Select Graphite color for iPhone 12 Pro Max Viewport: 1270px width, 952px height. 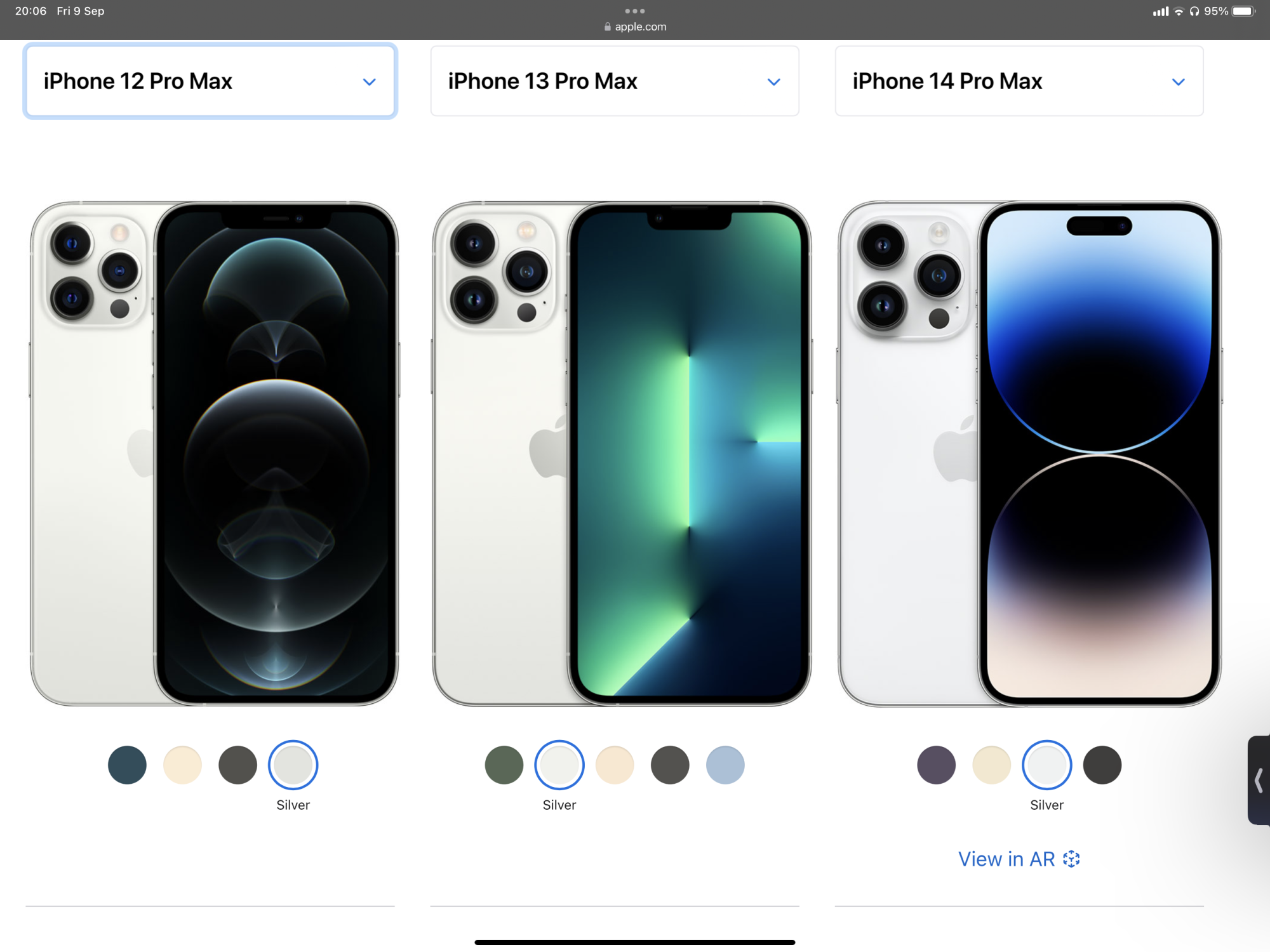(x=237, y=765)
